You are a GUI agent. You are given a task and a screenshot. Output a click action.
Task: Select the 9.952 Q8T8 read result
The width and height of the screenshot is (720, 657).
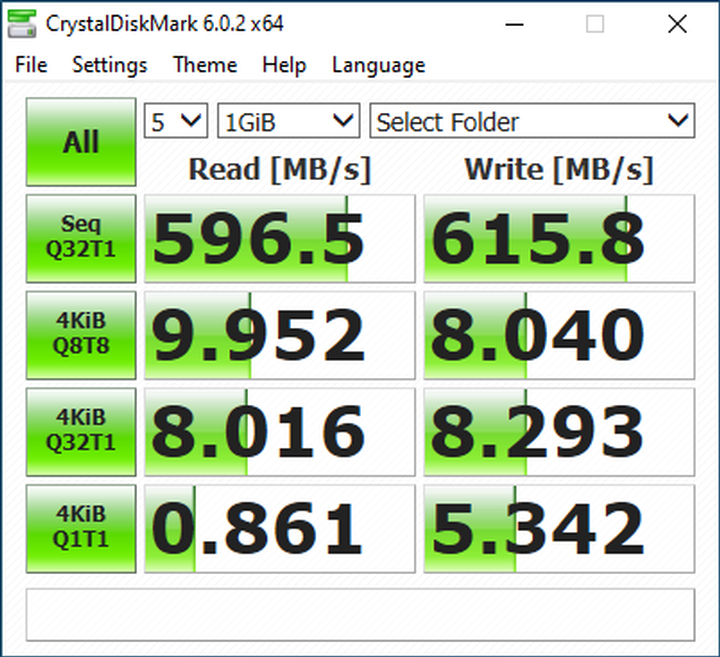pyautogui.click(x=279, y=335)
